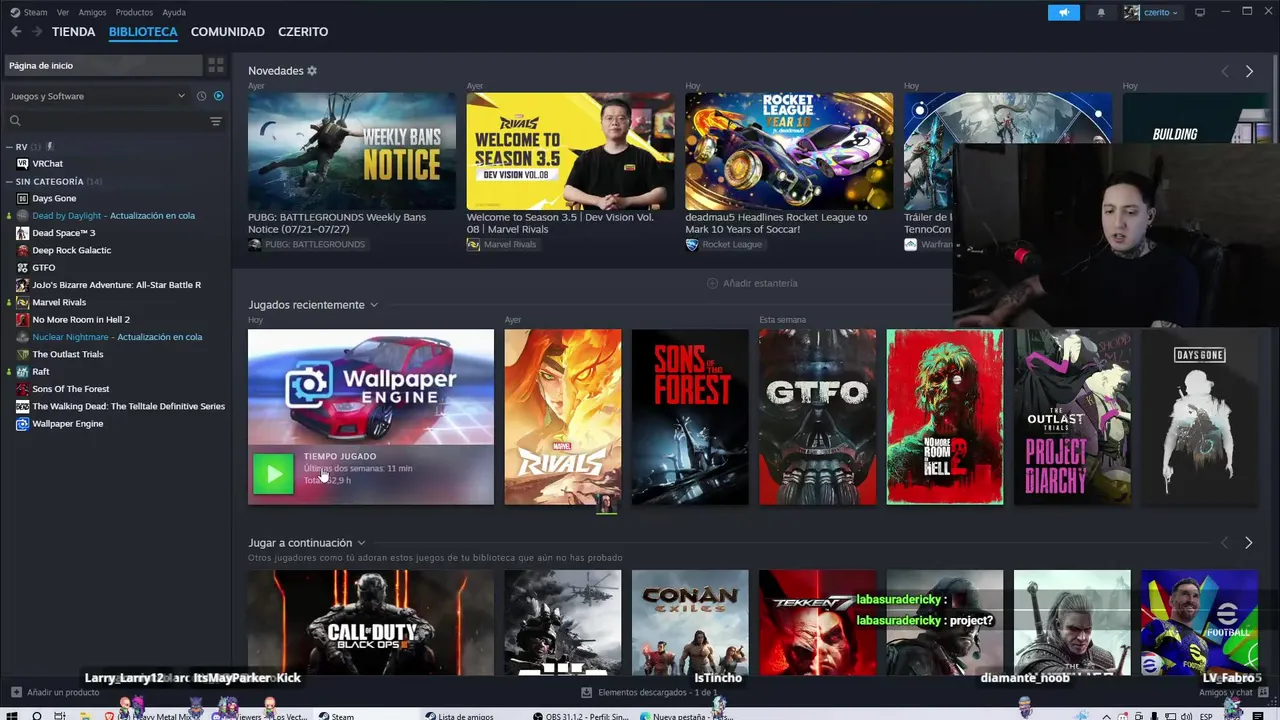Screen dimensions: 1280x720
Task: Click Página de inicio in the sidebar
Action: point(103,65)
